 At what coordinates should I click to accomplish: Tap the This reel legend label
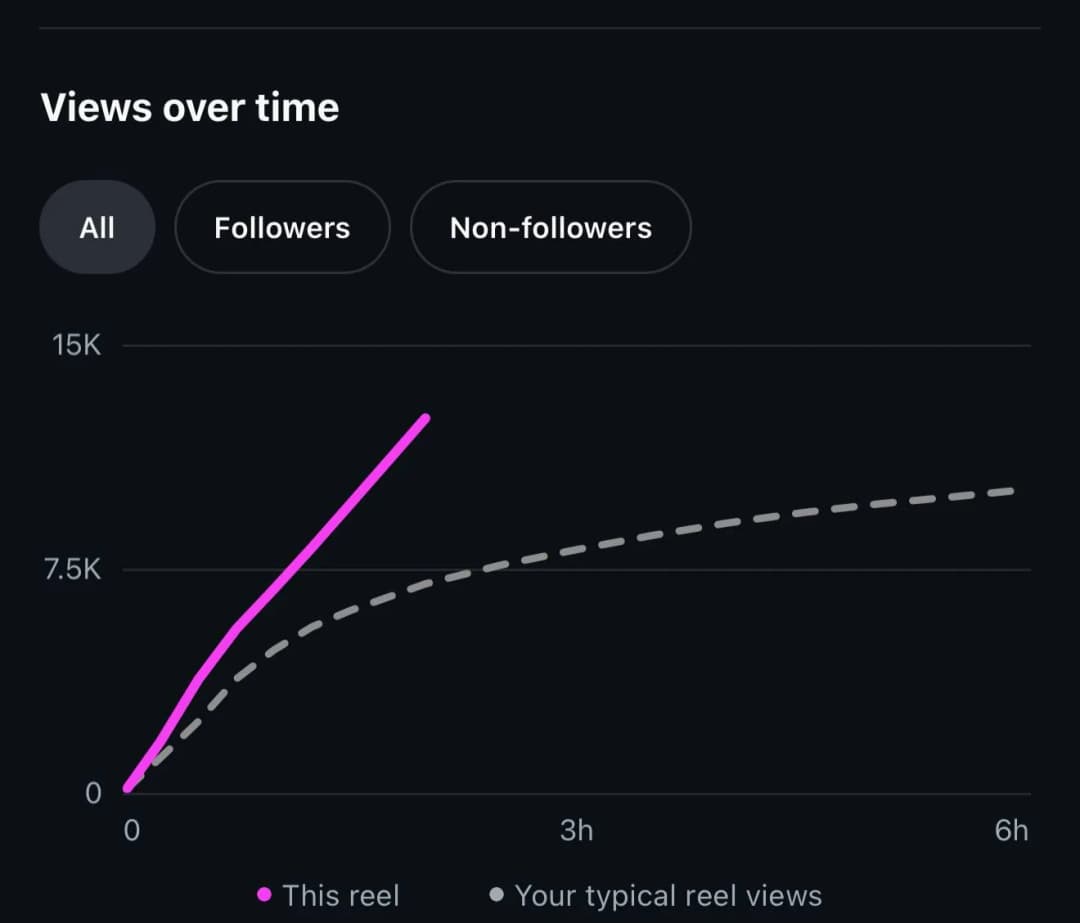340,895
